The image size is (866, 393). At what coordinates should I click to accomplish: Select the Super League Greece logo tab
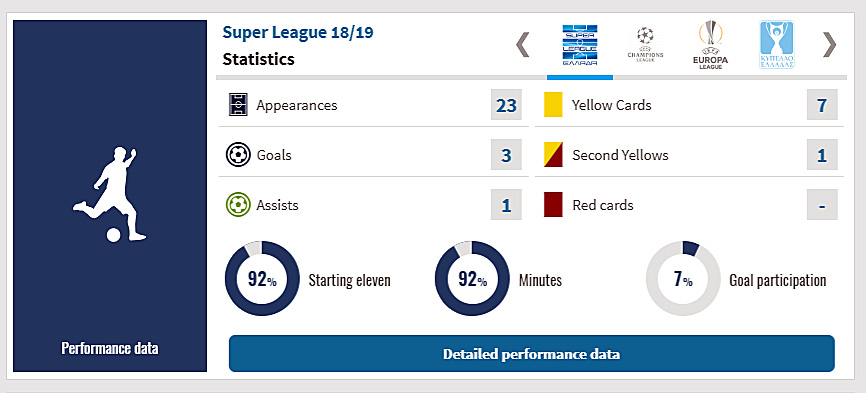(579, 45)
